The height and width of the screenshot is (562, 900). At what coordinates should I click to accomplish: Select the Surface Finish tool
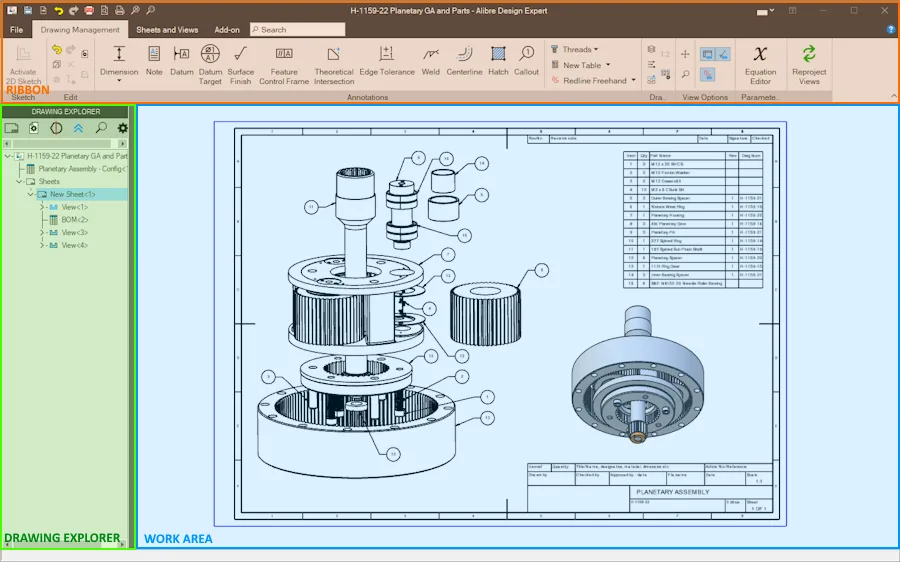(x=240, y=64)
